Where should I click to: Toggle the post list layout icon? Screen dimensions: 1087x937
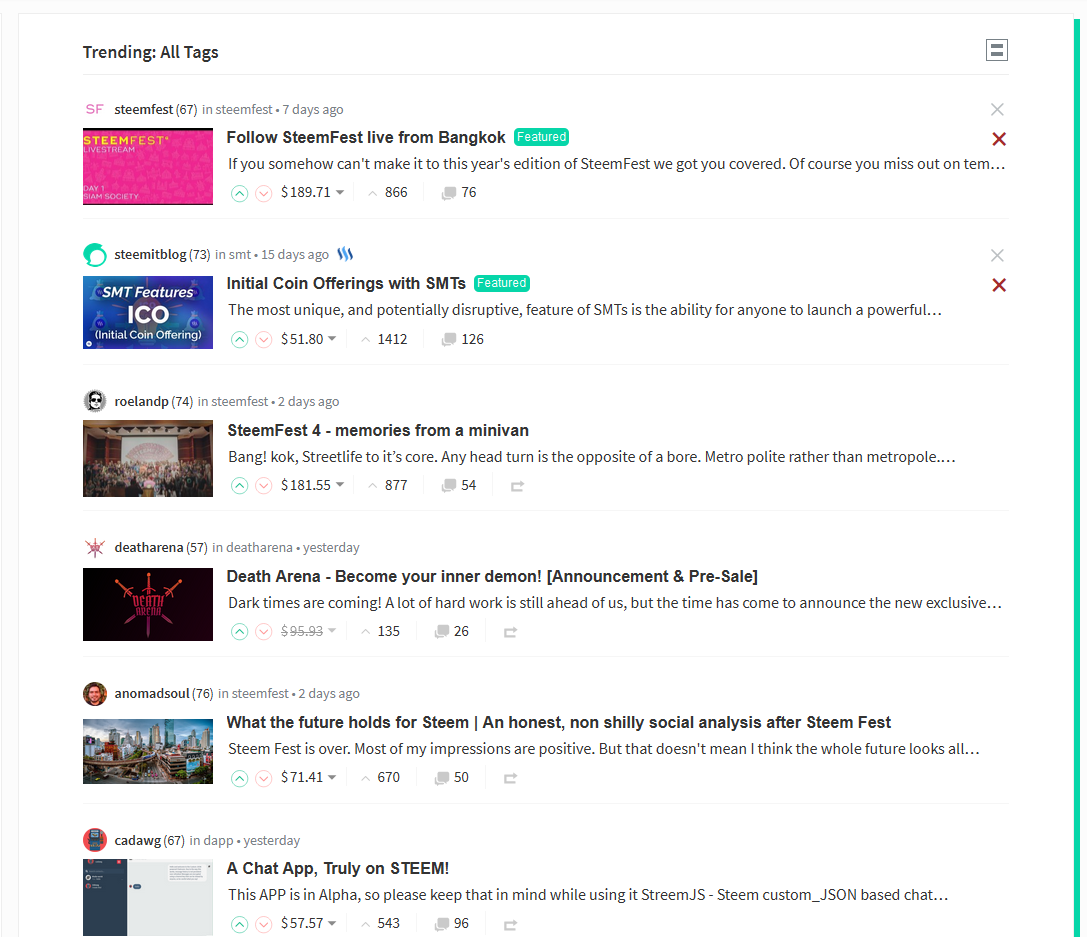996,50
